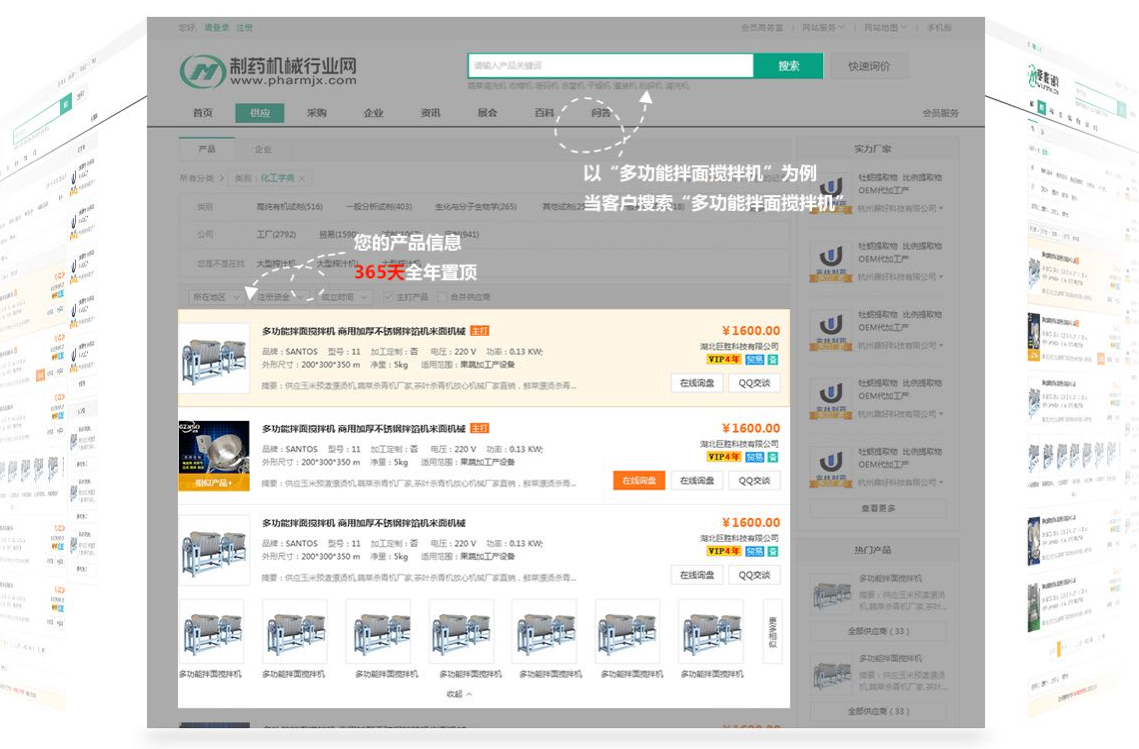Image resolution: width=1139 pixels, height=749 pixels.
Task: Open the 相似产品+ overlay on second product image
Action: (213, 483)
